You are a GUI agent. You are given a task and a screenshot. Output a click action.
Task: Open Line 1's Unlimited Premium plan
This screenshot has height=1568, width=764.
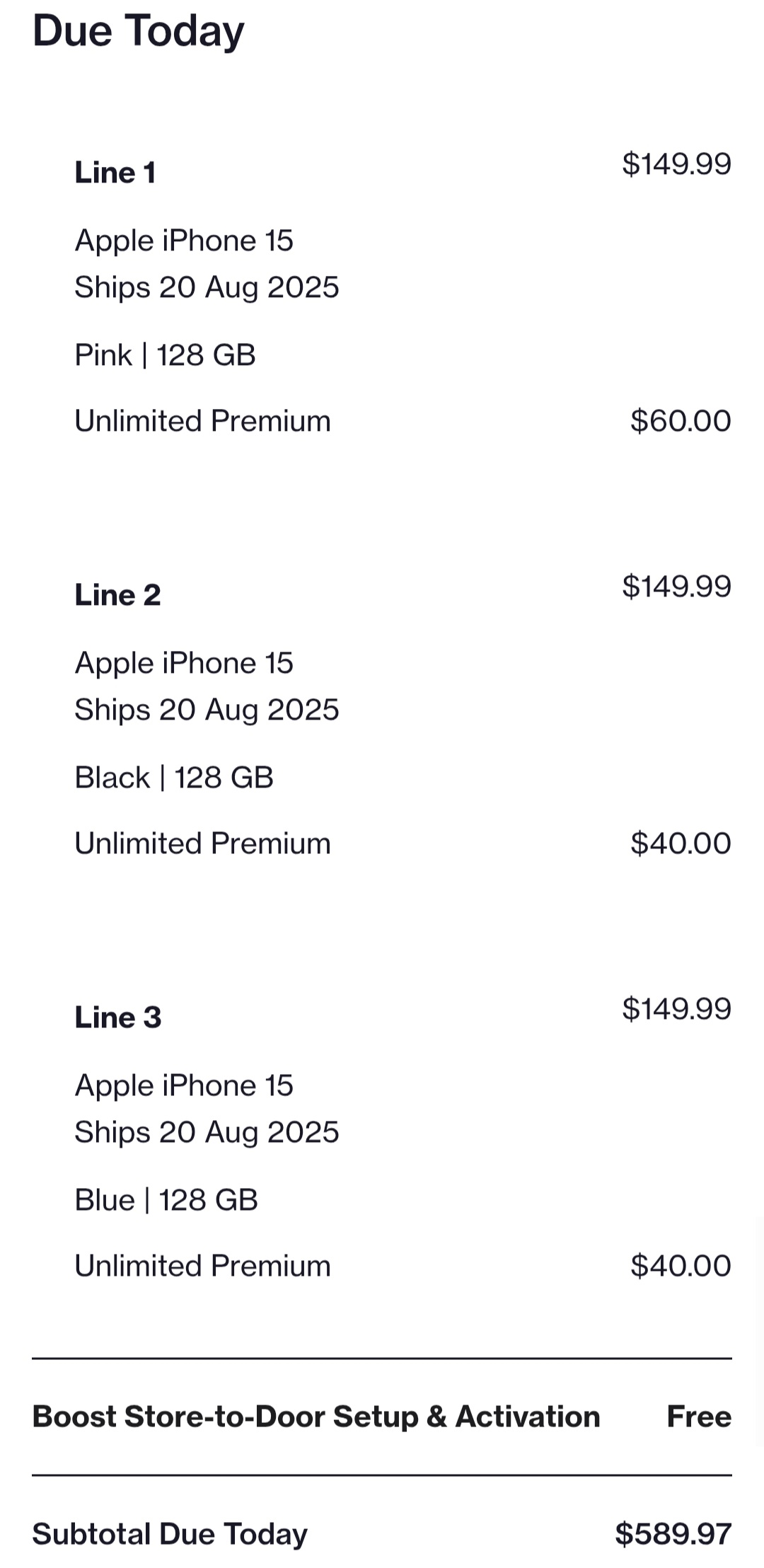click(202, 421)
